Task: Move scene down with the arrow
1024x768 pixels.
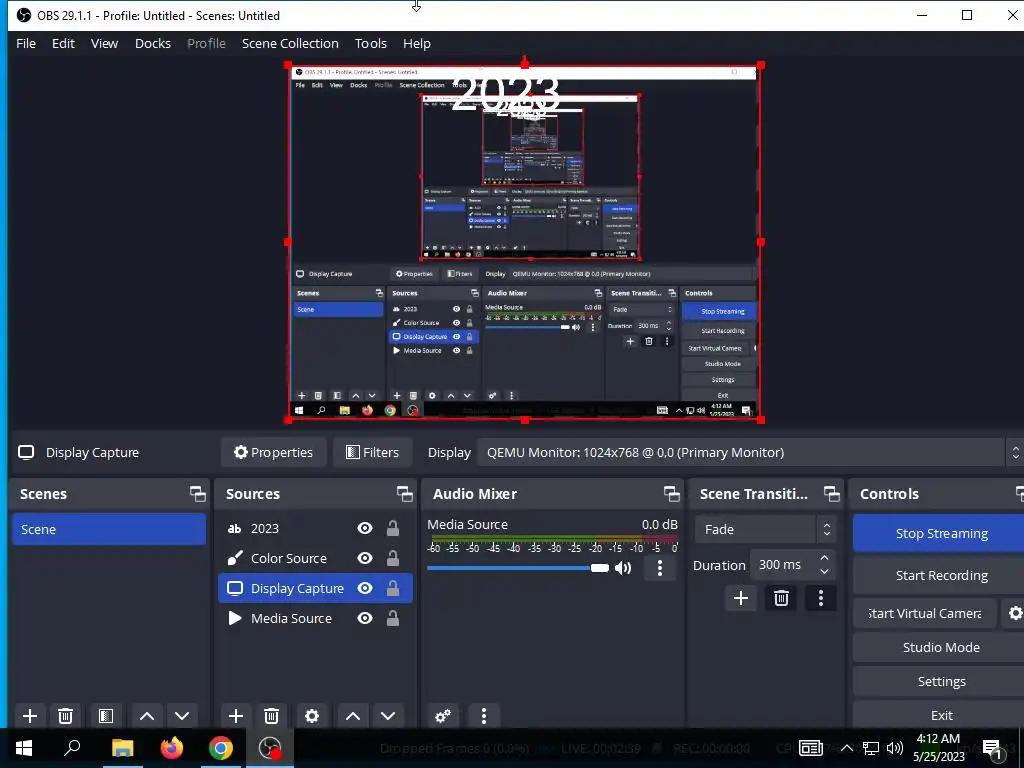Action: tap(182, 716)
